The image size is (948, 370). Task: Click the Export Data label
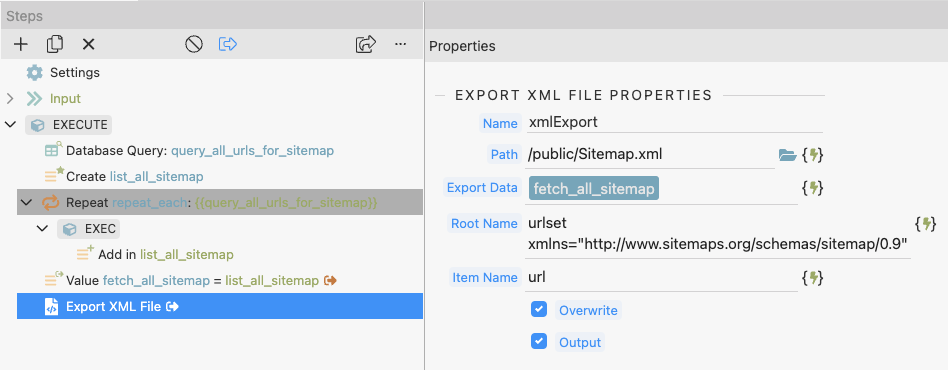tap(482, 187)
